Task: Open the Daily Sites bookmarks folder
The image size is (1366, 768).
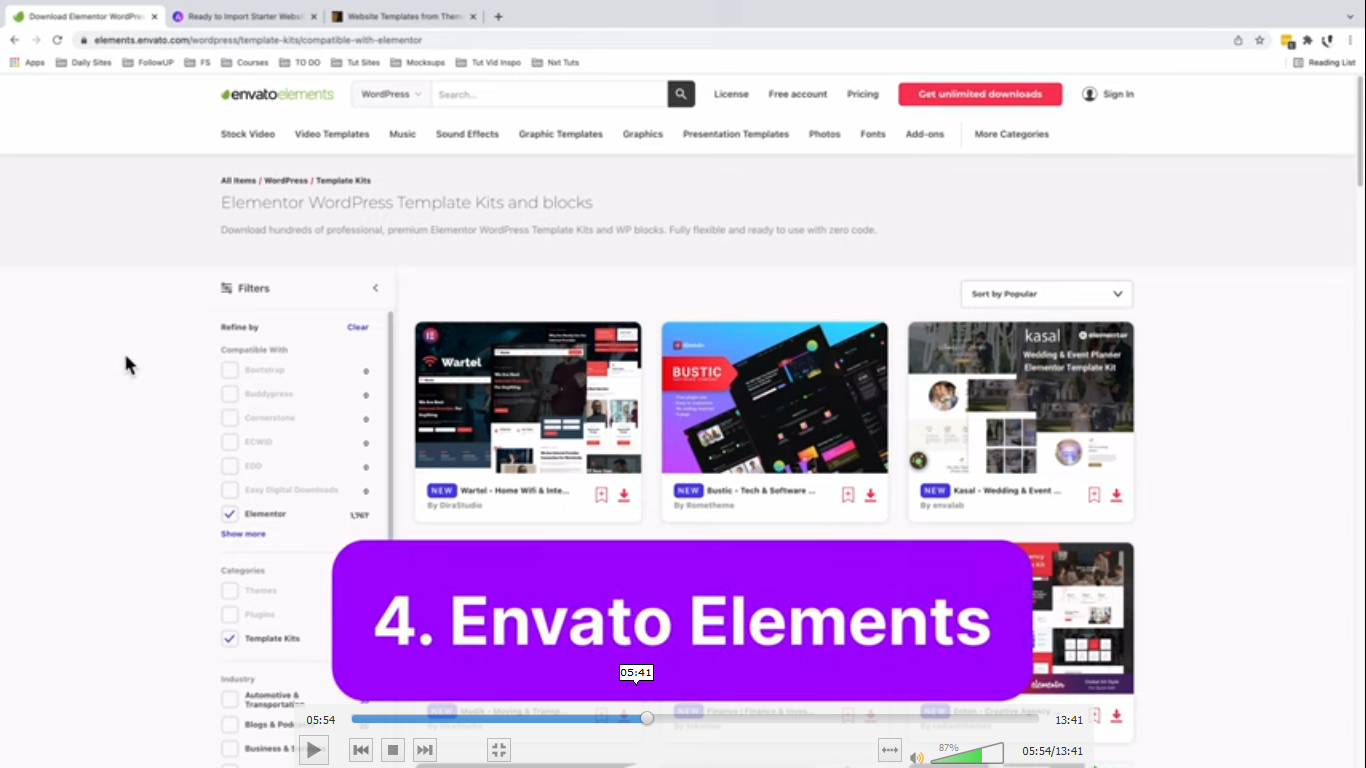Action: pyautogui.click(x=84, y=62)
